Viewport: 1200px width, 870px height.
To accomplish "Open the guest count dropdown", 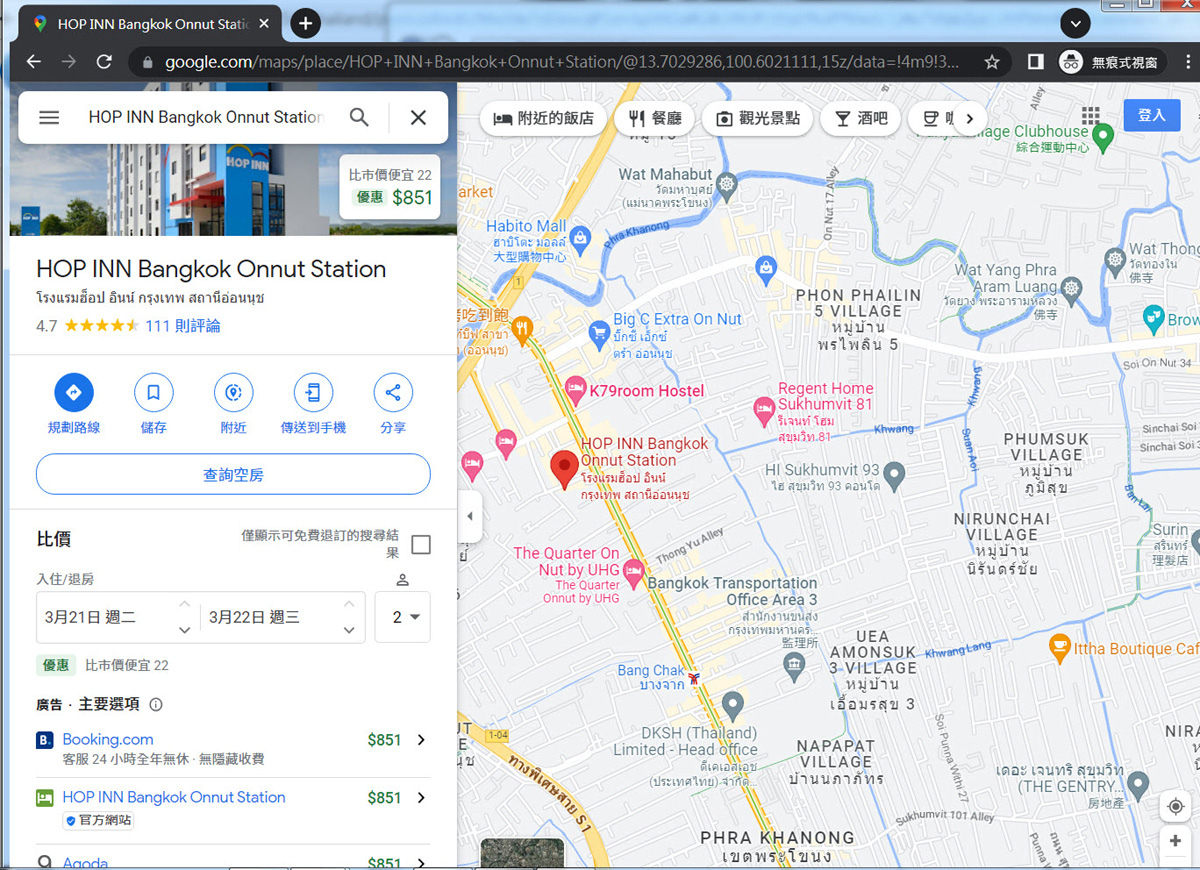I will pos(403,617).
